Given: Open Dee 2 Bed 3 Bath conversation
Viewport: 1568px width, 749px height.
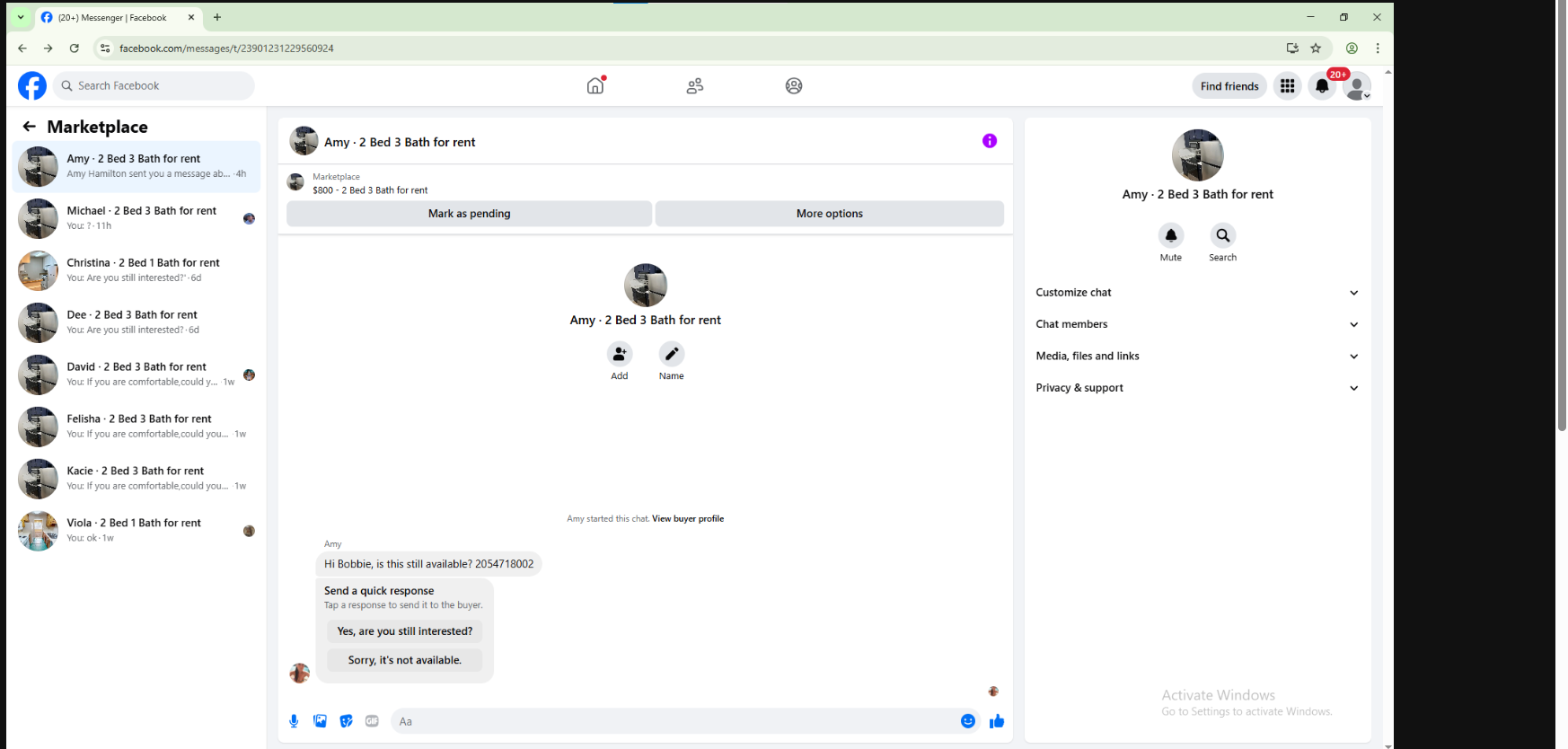Looking at the screenshot, I should coord(137,322).
